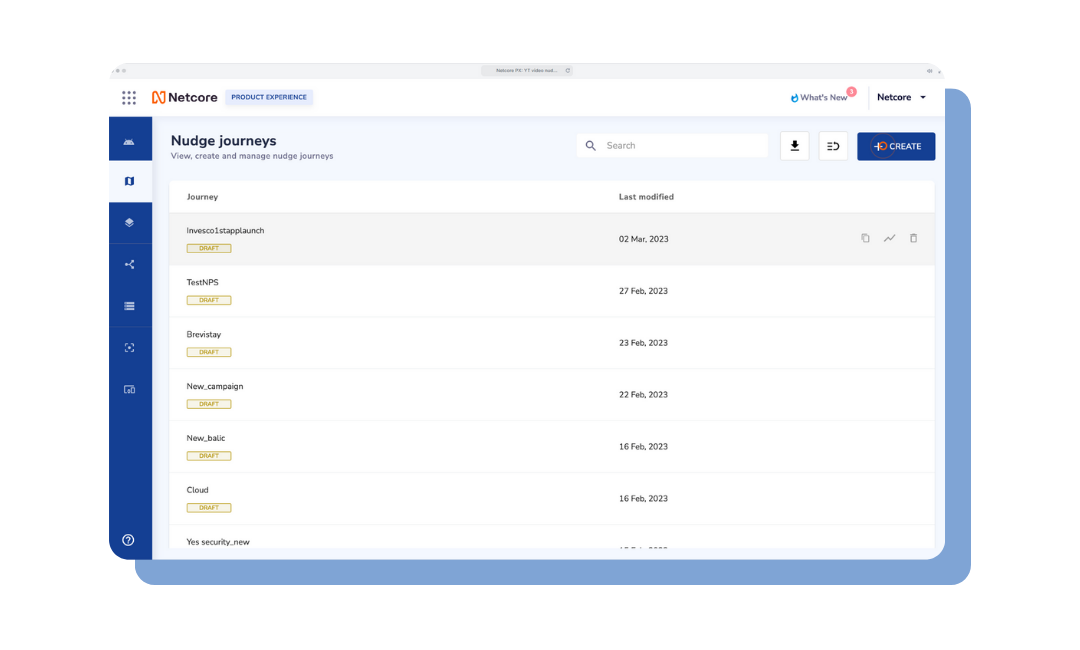Expand the Netcore account dropdown
This screenshot has width=1080, height=650.
pyautogui.click(x=902, y=98)
